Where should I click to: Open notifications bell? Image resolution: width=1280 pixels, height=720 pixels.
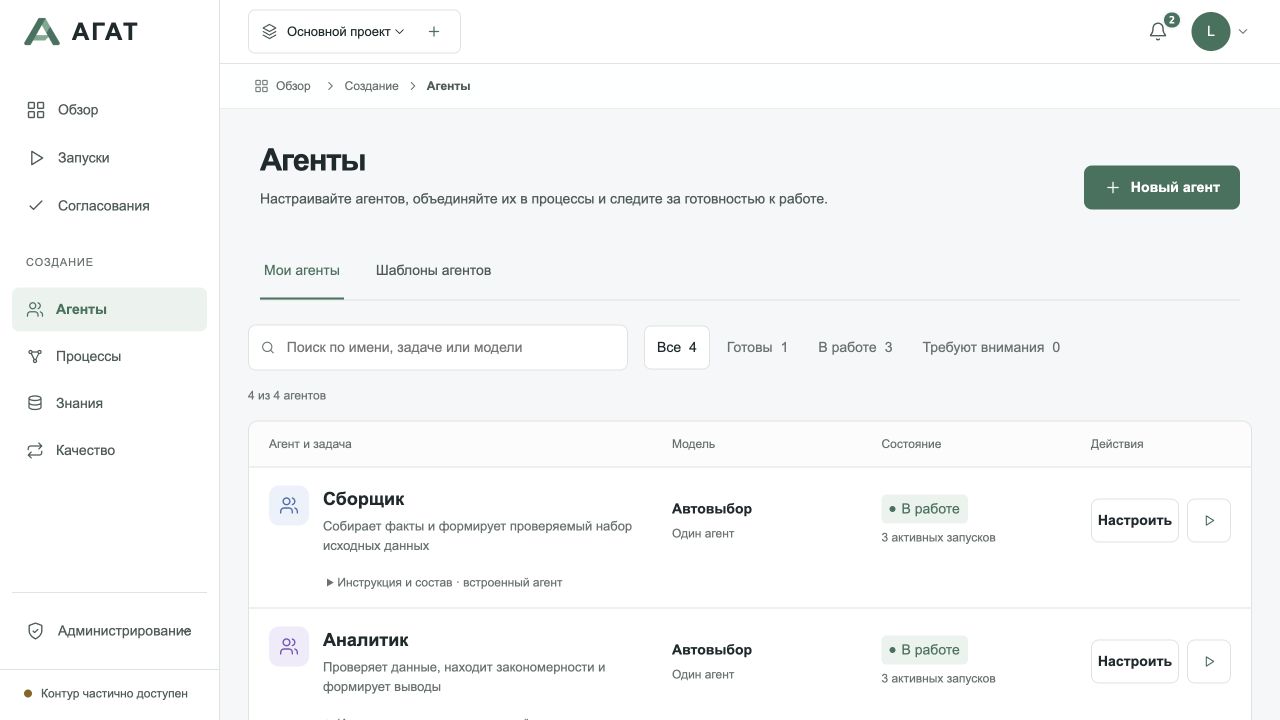point(1158,31)
